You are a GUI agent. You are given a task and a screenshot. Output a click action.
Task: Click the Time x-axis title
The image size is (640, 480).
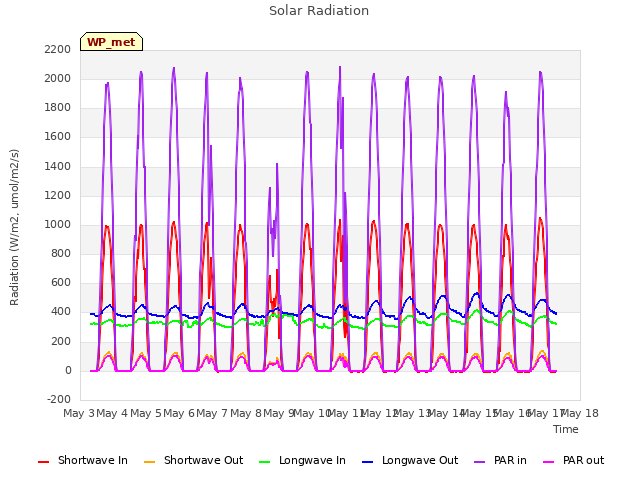point(566,429)
